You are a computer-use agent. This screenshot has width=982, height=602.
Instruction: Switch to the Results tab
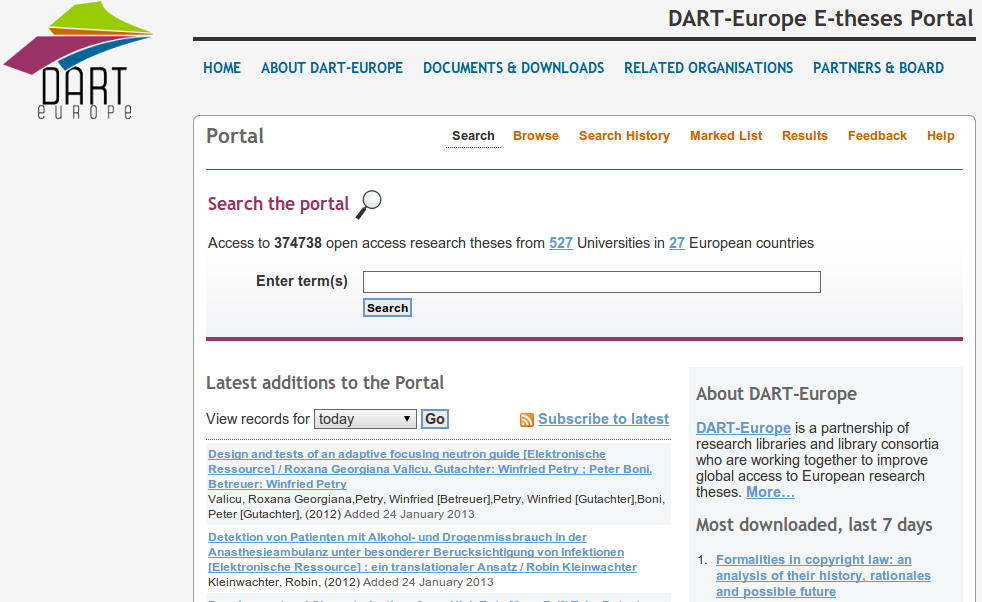pyautogui.click(x=805, y=136)
